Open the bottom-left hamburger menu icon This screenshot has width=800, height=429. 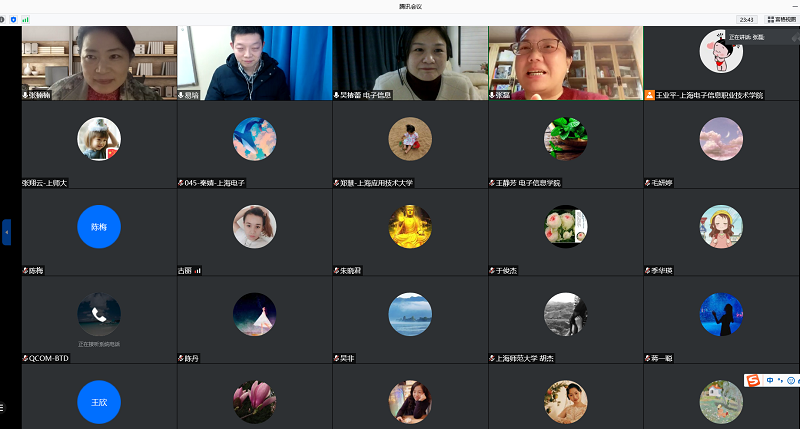click(x=3, y=407)
